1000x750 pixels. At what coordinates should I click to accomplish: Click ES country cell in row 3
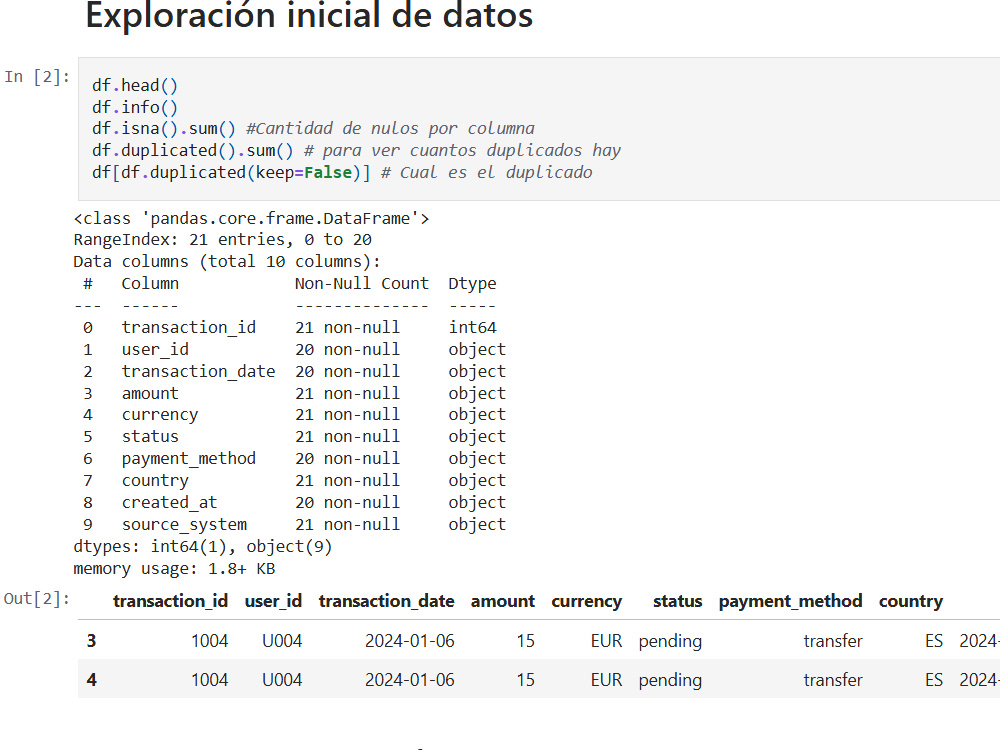(x=934, y=640)
